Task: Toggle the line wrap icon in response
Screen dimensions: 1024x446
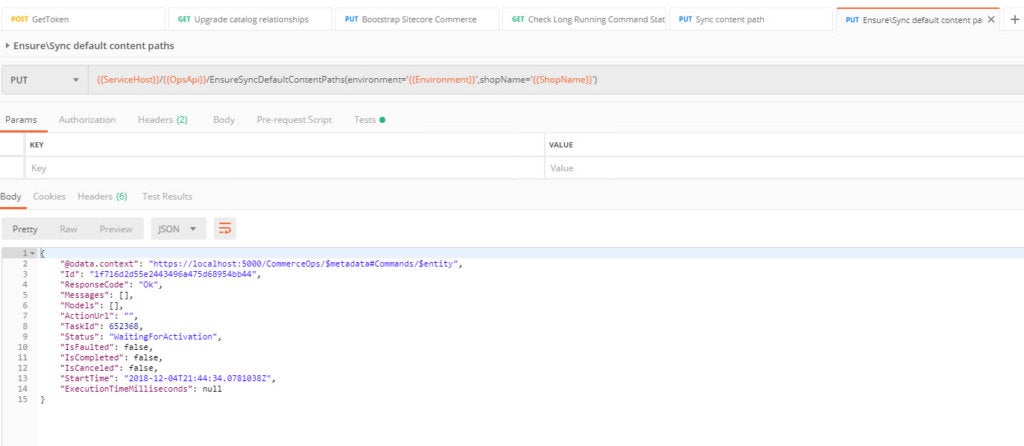Action: [x=225, y=229]
